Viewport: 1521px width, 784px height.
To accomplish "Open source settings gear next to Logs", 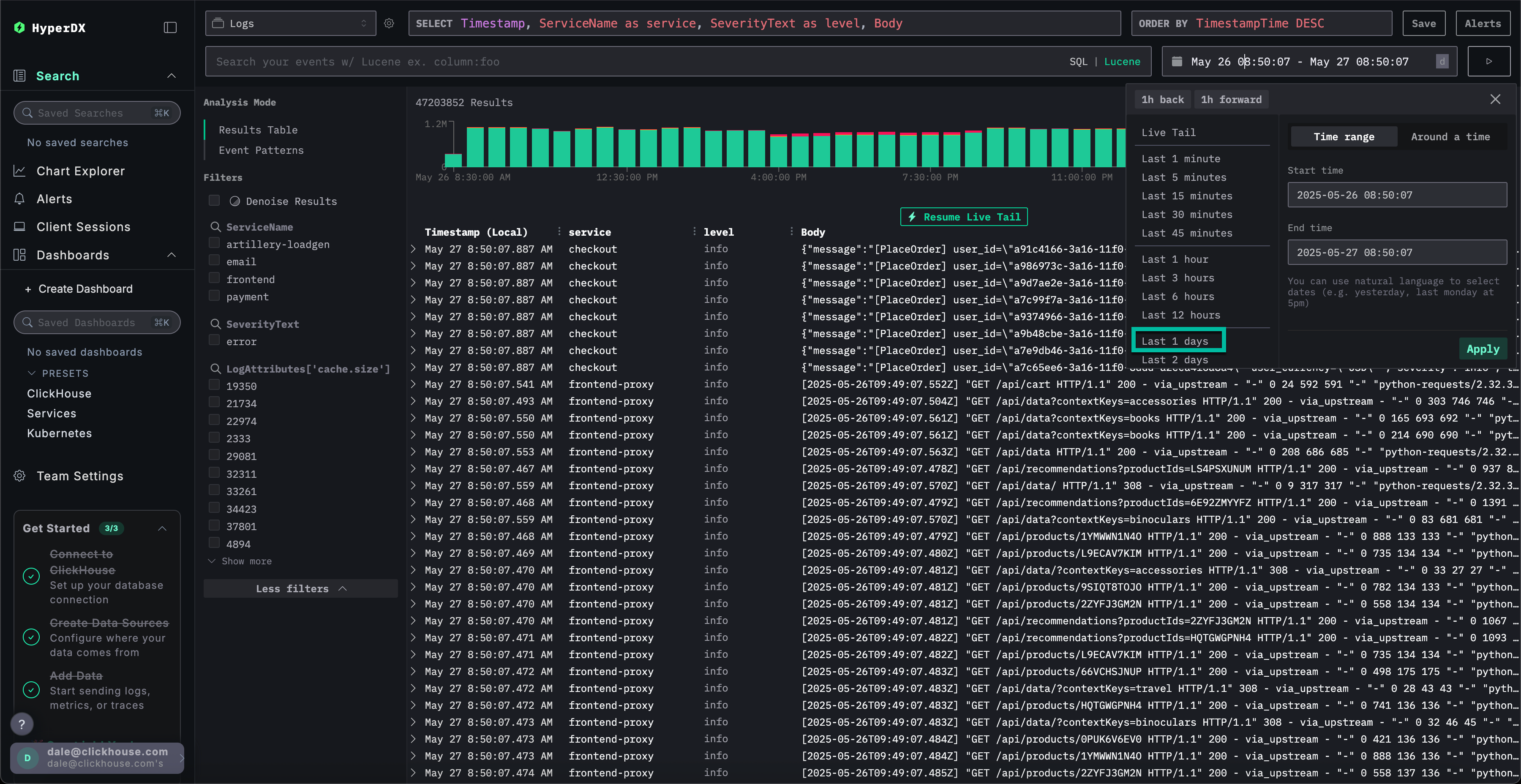I will 389,24.
